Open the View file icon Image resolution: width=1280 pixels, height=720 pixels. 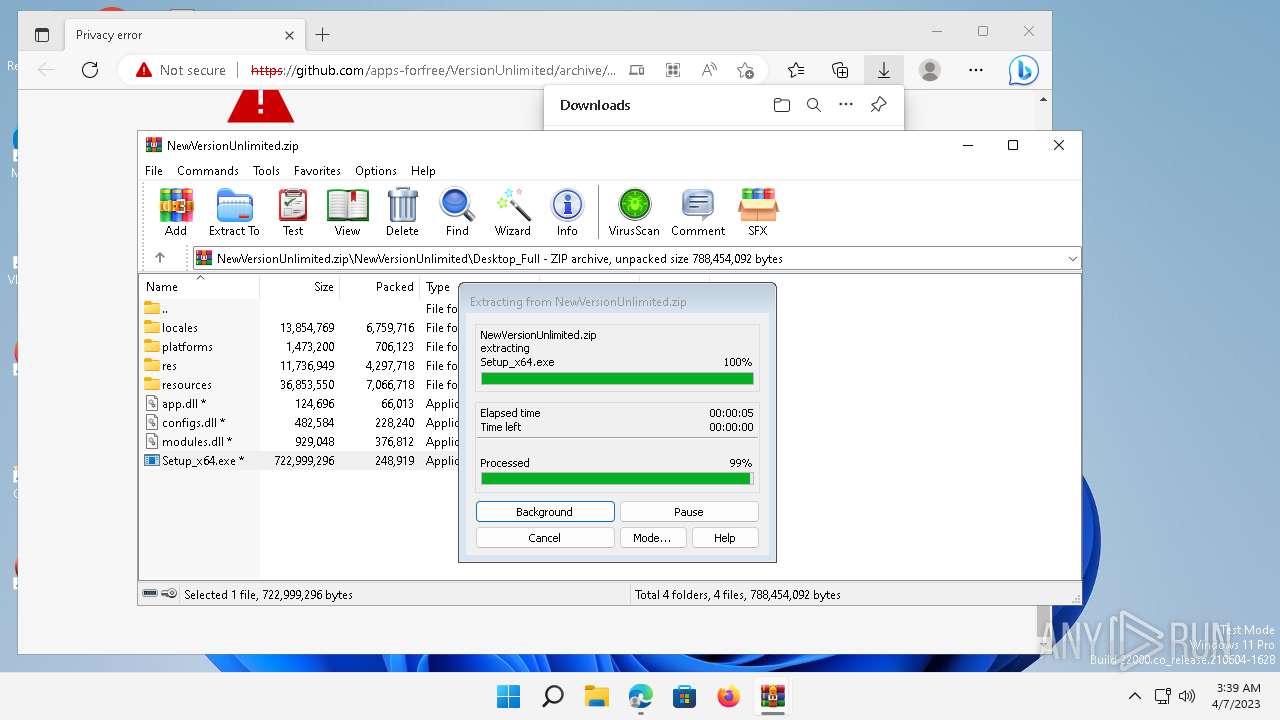point(347,212)
